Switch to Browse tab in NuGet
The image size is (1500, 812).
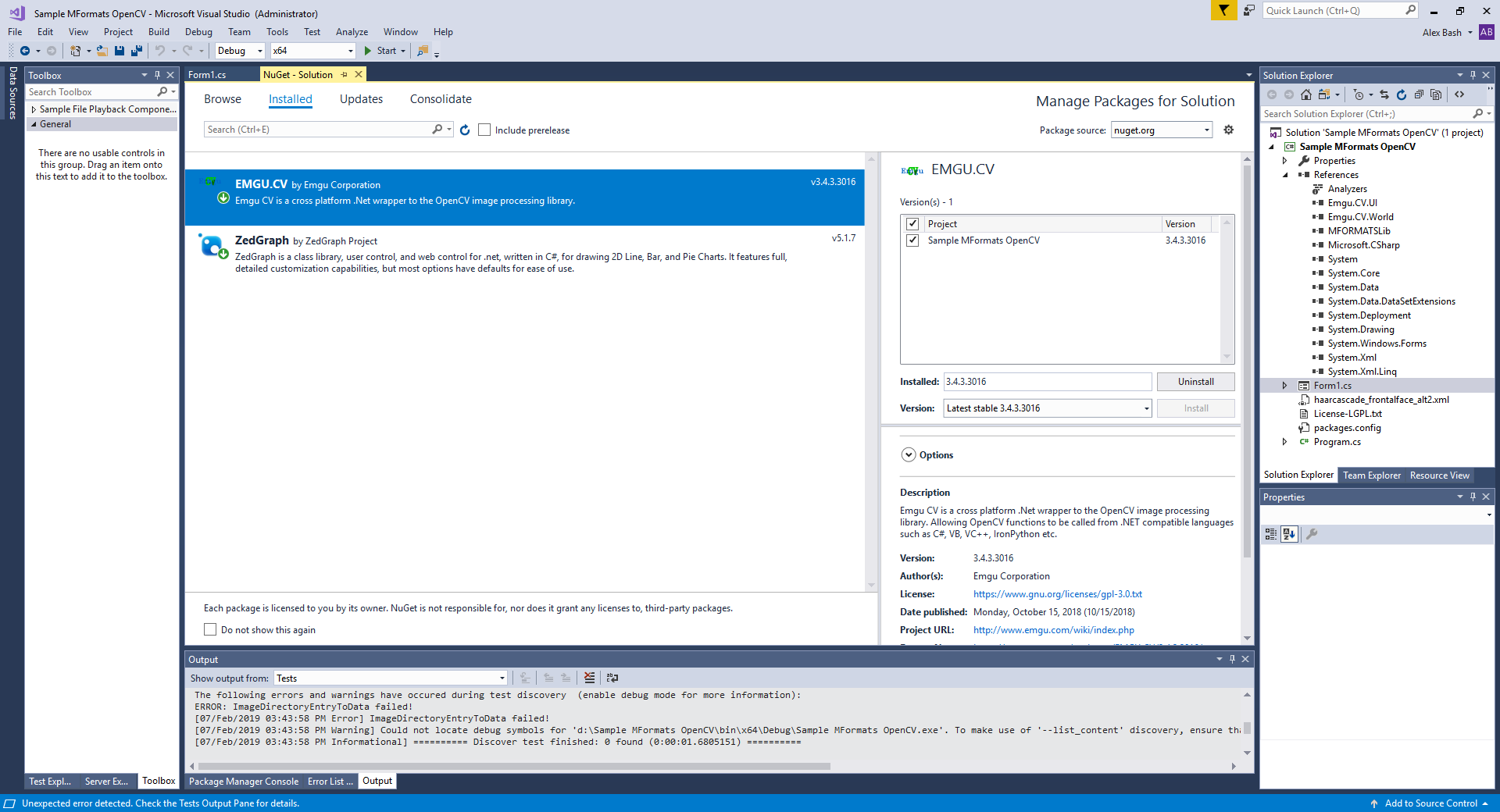[x=223, y=99]
